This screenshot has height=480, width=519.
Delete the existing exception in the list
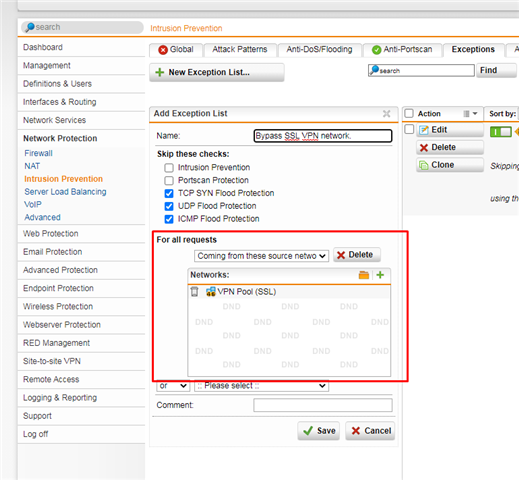point(450,147)
